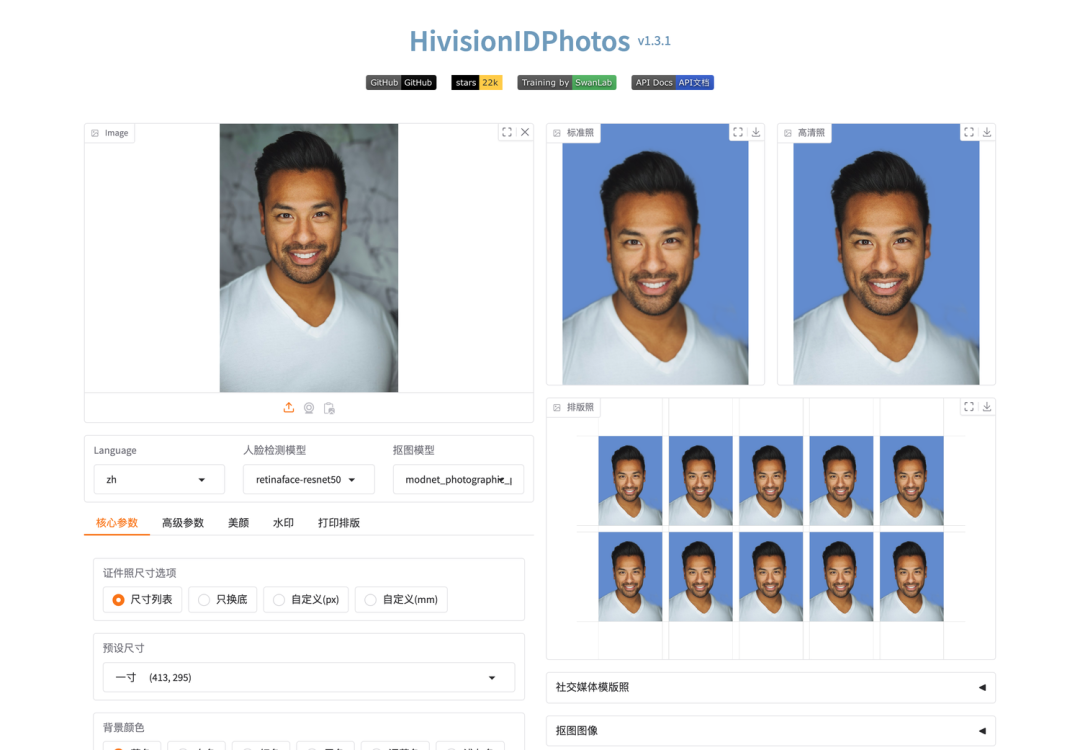Open the Language dropdown showing zh

pos(159,479)
